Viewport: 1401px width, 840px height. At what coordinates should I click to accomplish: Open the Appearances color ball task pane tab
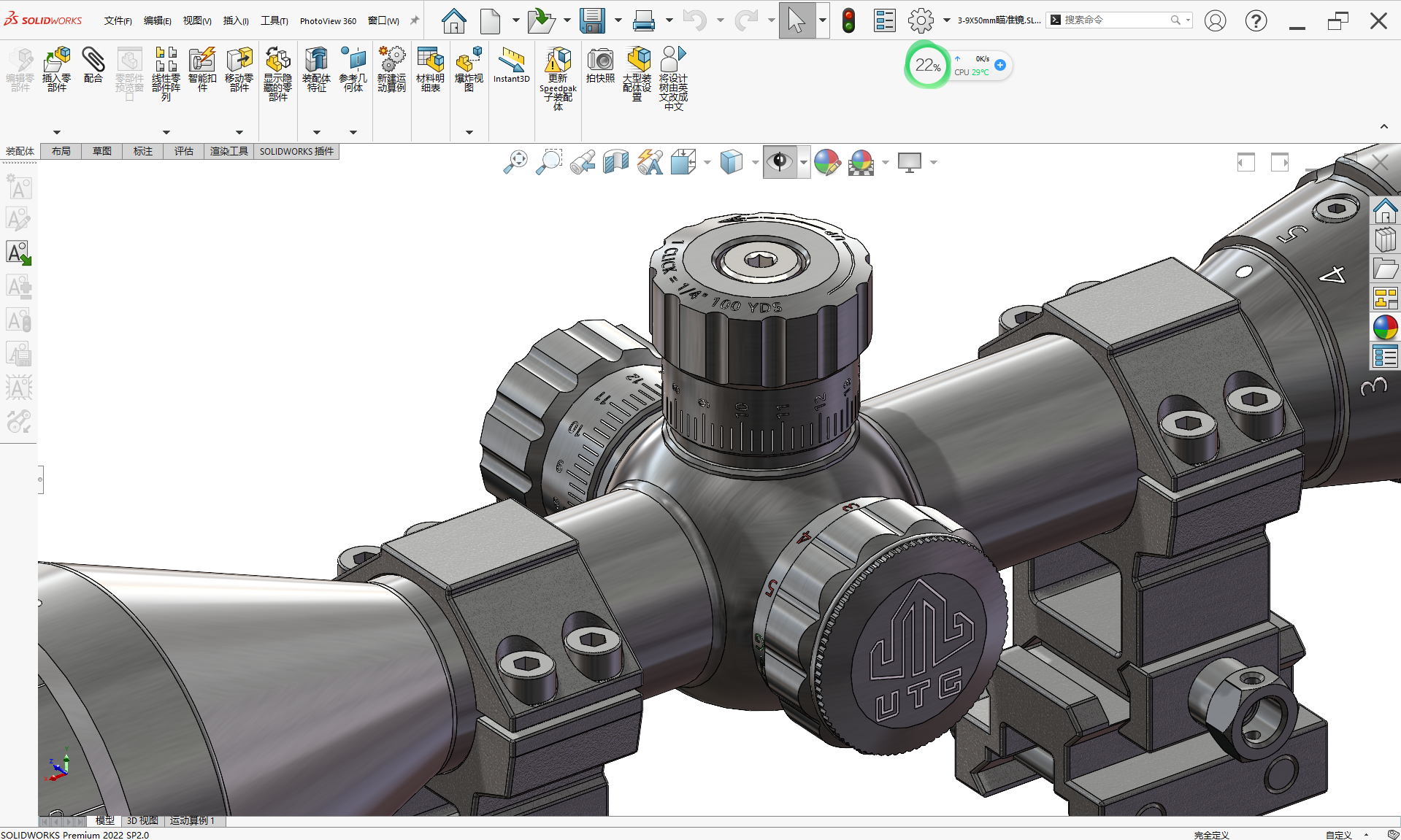[1385, 328]
